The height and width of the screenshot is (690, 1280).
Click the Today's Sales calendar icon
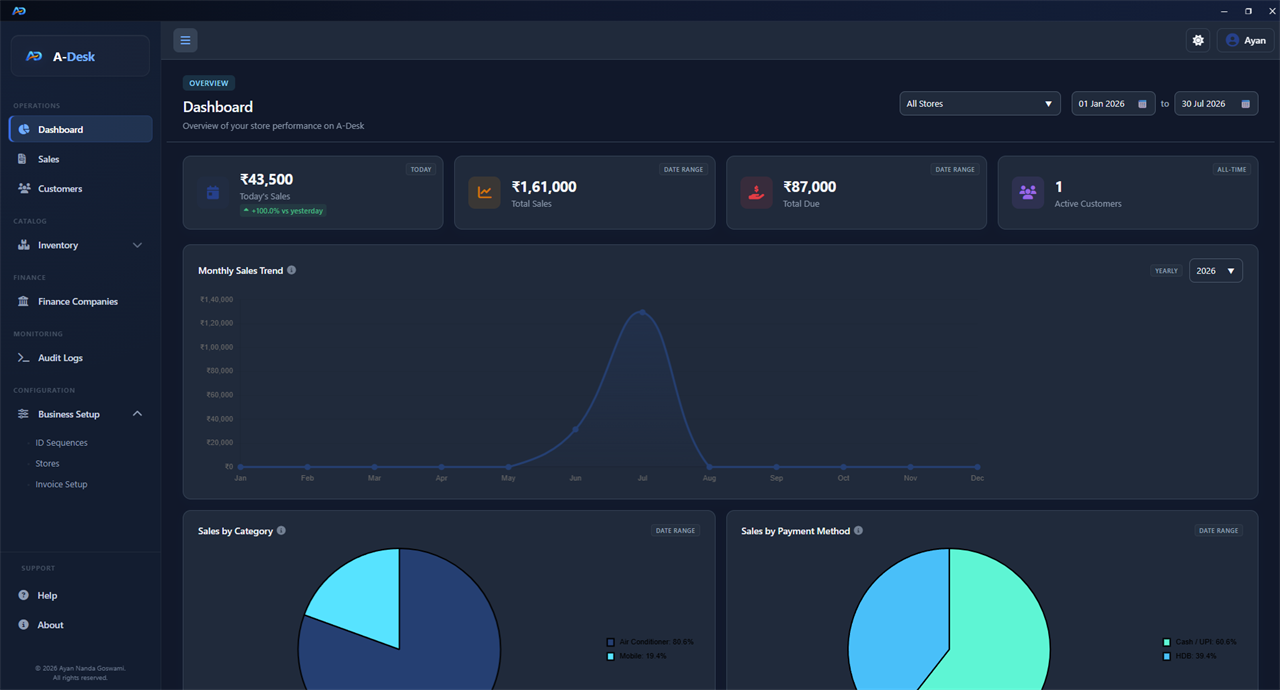pos(213,193)
